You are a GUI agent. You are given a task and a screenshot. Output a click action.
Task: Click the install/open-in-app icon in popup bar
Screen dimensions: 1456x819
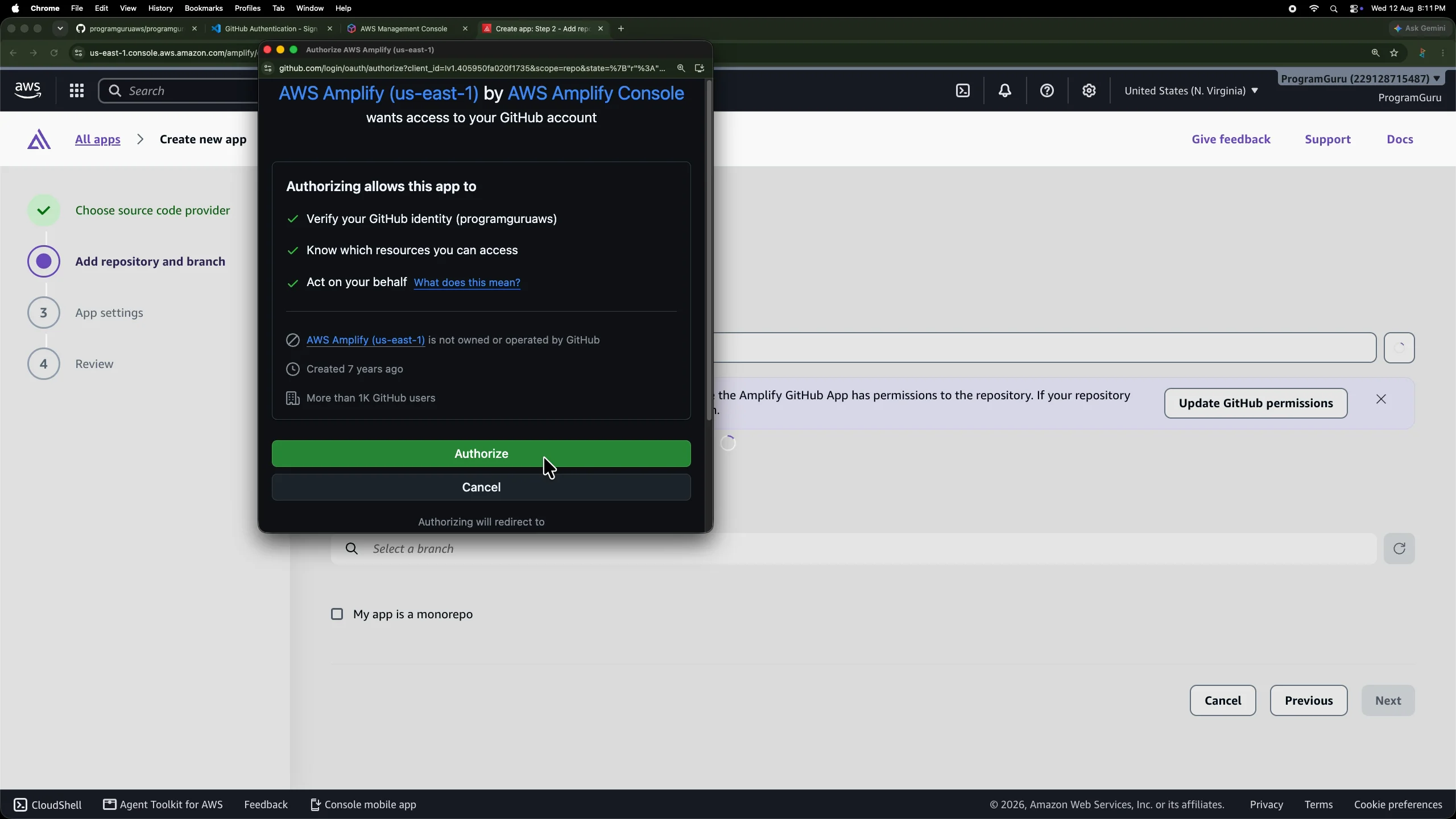pyautogui.click(x=700, y=68)
